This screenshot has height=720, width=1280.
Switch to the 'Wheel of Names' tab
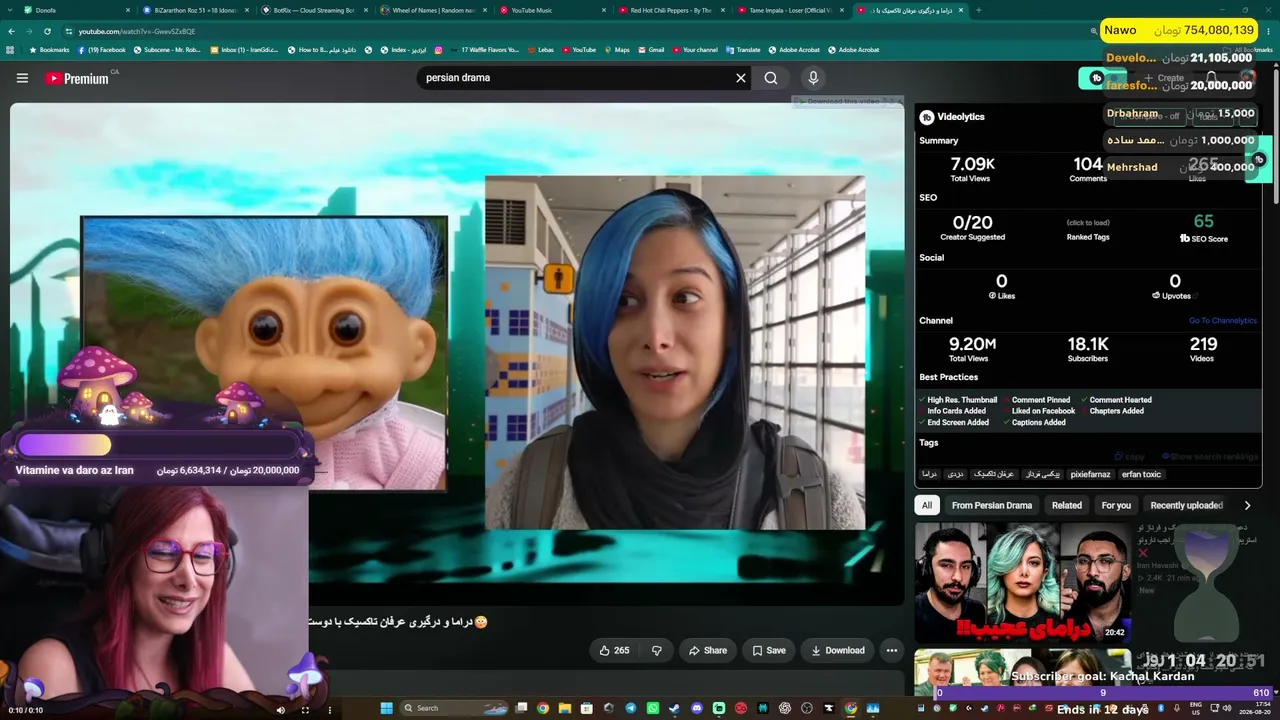[x=432, y=10]
